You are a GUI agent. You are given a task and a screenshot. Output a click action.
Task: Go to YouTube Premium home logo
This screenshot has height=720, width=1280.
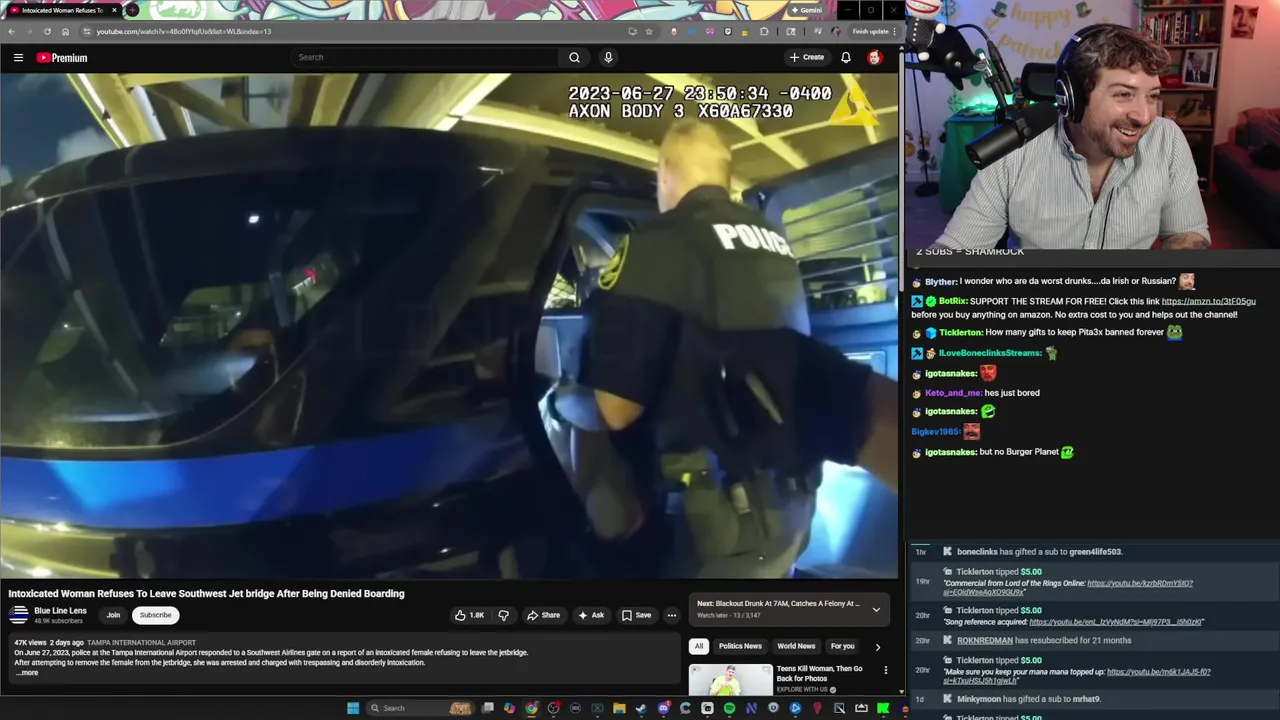click(x=62, y=58)
